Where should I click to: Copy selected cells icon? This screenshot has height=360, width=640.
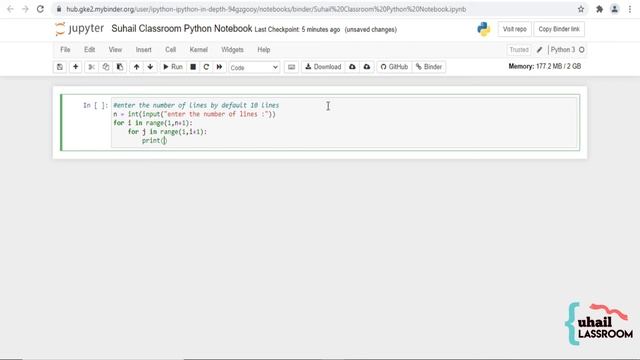(106, 67)
